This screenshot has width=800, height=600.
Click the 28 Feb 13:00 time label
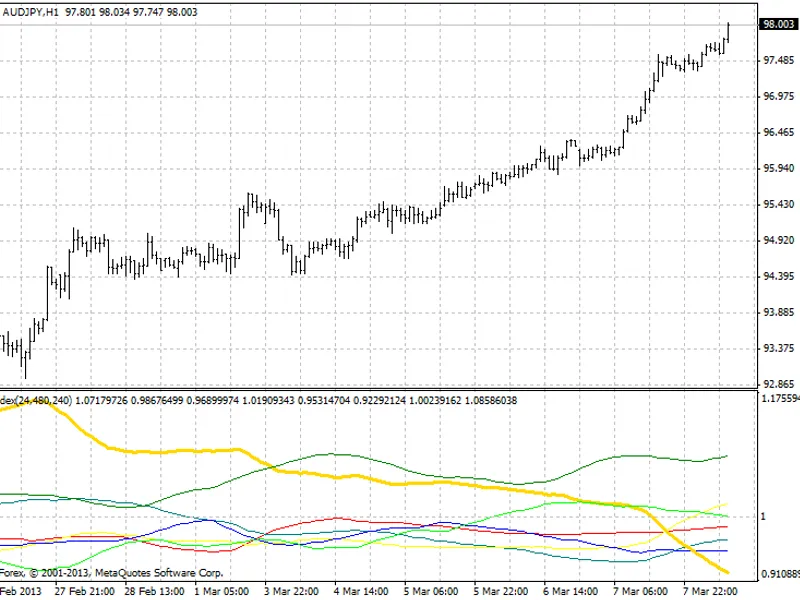pos(154,591)
